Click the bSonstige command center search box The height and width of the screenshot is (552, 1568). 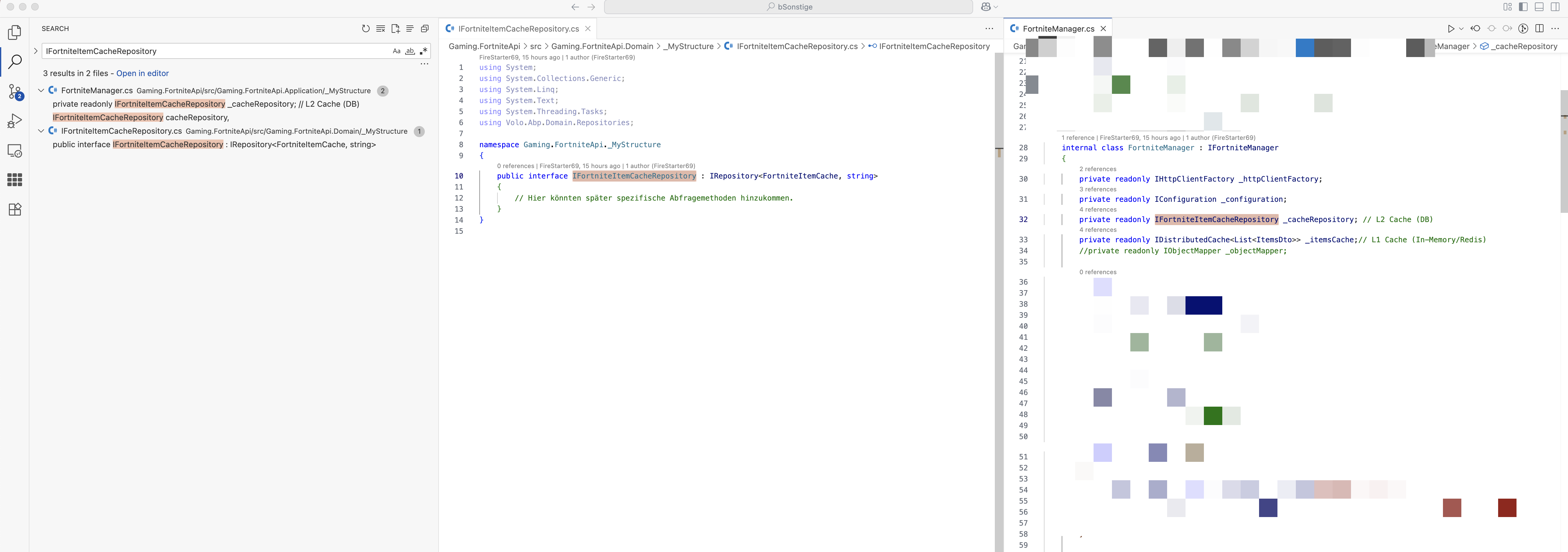pos(788,7)
